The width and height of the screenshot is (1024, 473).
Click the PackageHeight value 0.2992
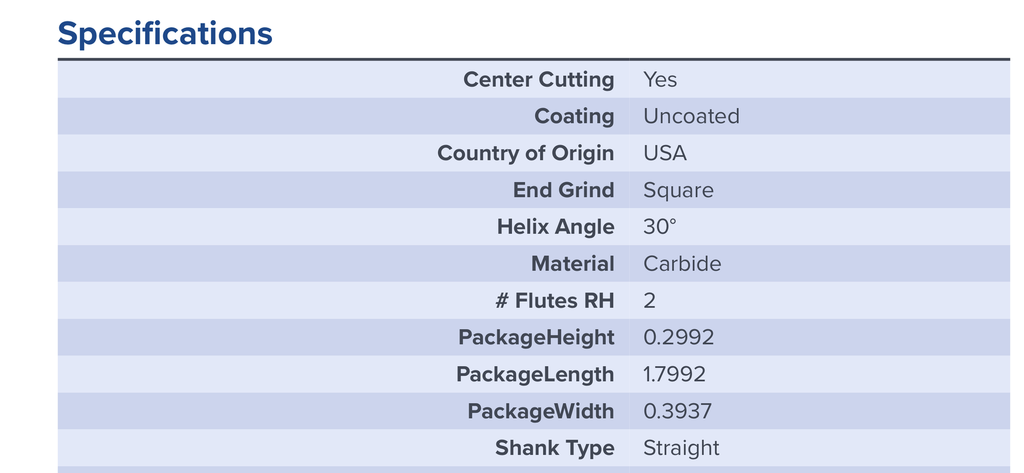point(679,338)
